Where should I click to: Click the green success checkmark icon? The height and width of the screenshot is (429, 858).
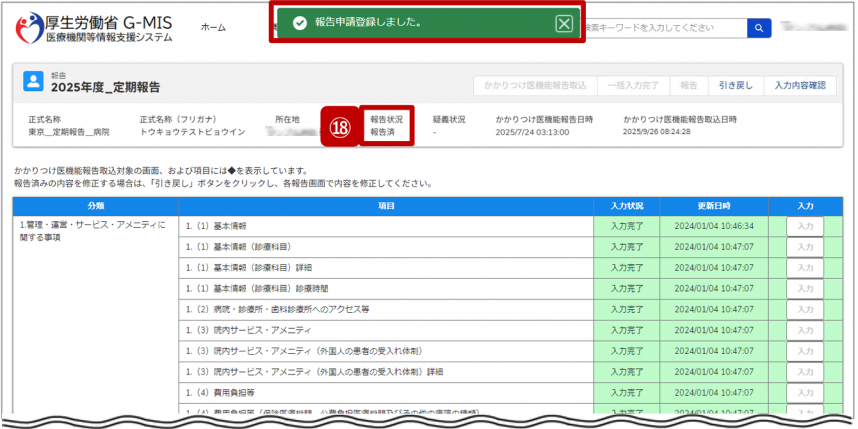pyautogui.click(x=299, y=23)
